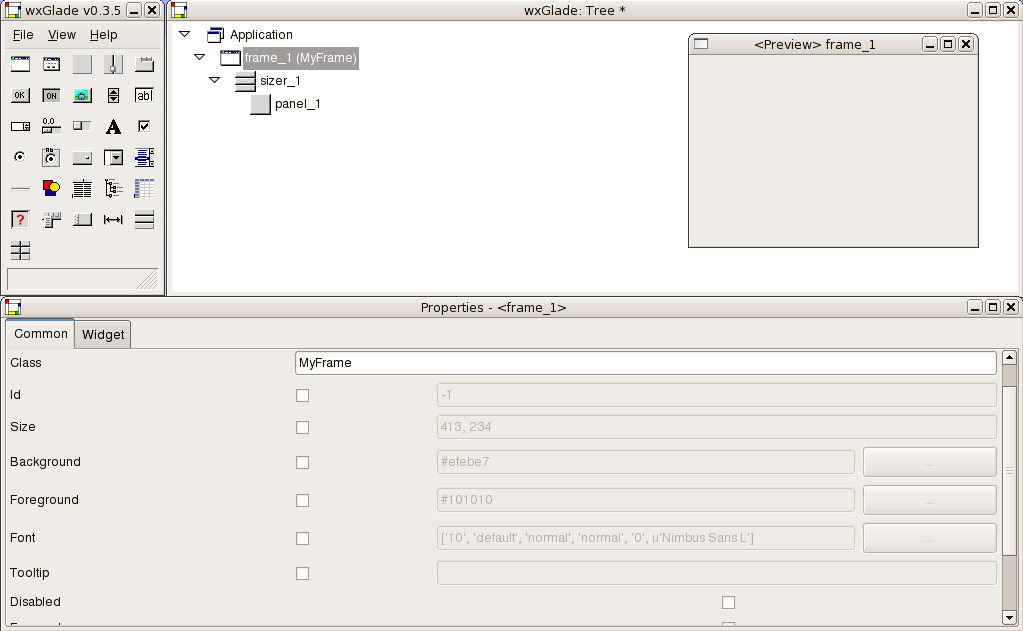Select the OK button widget icon

[20, 96]
